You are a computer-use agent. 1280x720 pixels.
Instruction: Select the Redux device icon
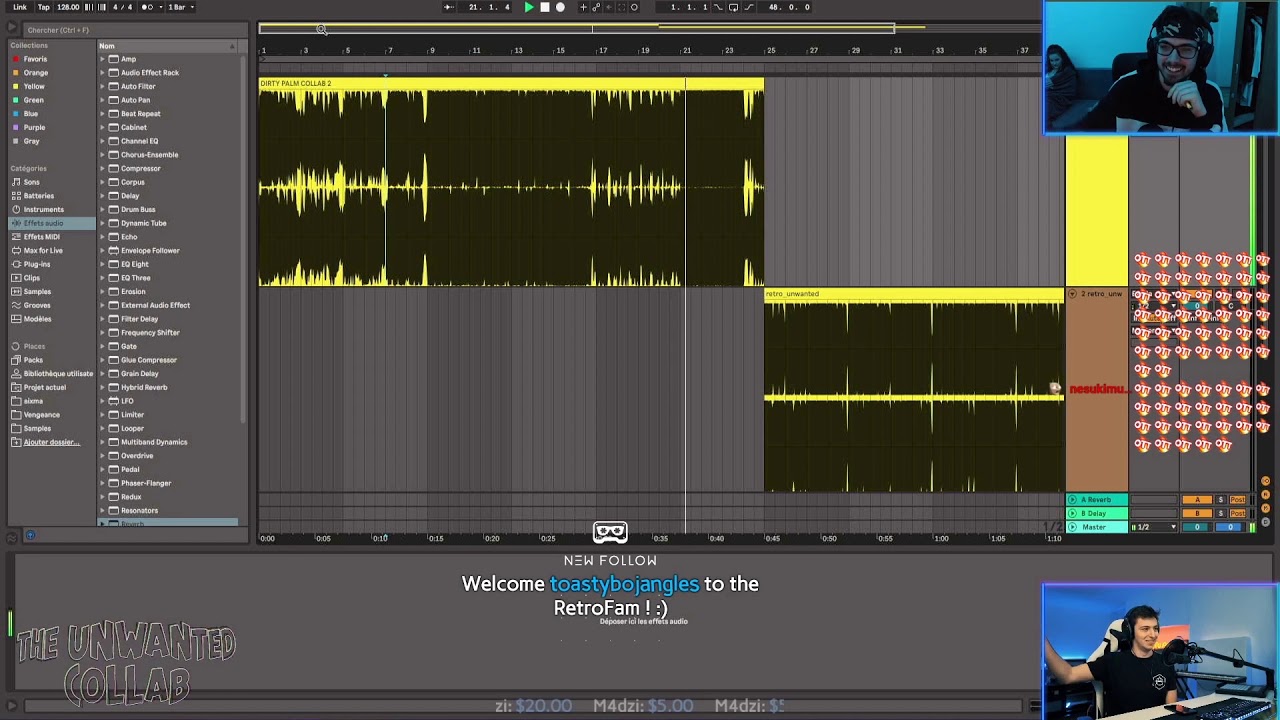[113, 497]
